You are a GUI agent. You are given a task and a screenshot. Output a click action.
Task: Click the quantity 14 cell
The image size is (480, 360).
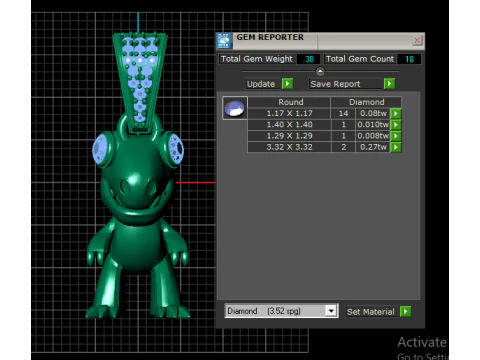[343, 113]
